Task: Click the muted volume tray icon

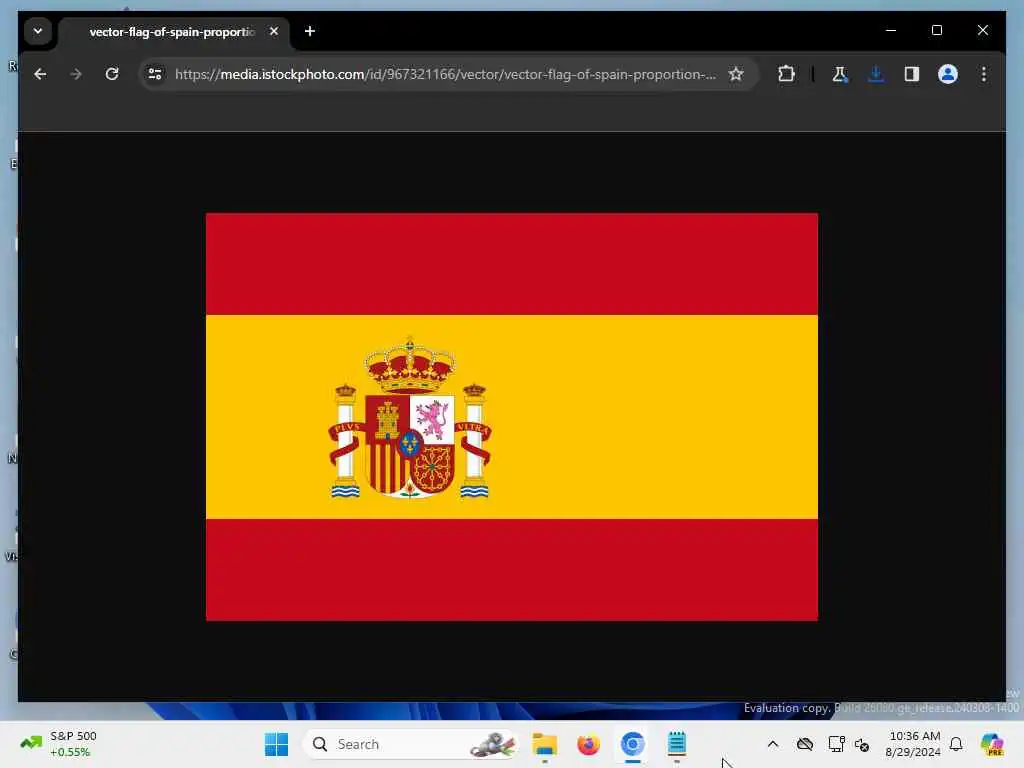Action: [862, 744]
